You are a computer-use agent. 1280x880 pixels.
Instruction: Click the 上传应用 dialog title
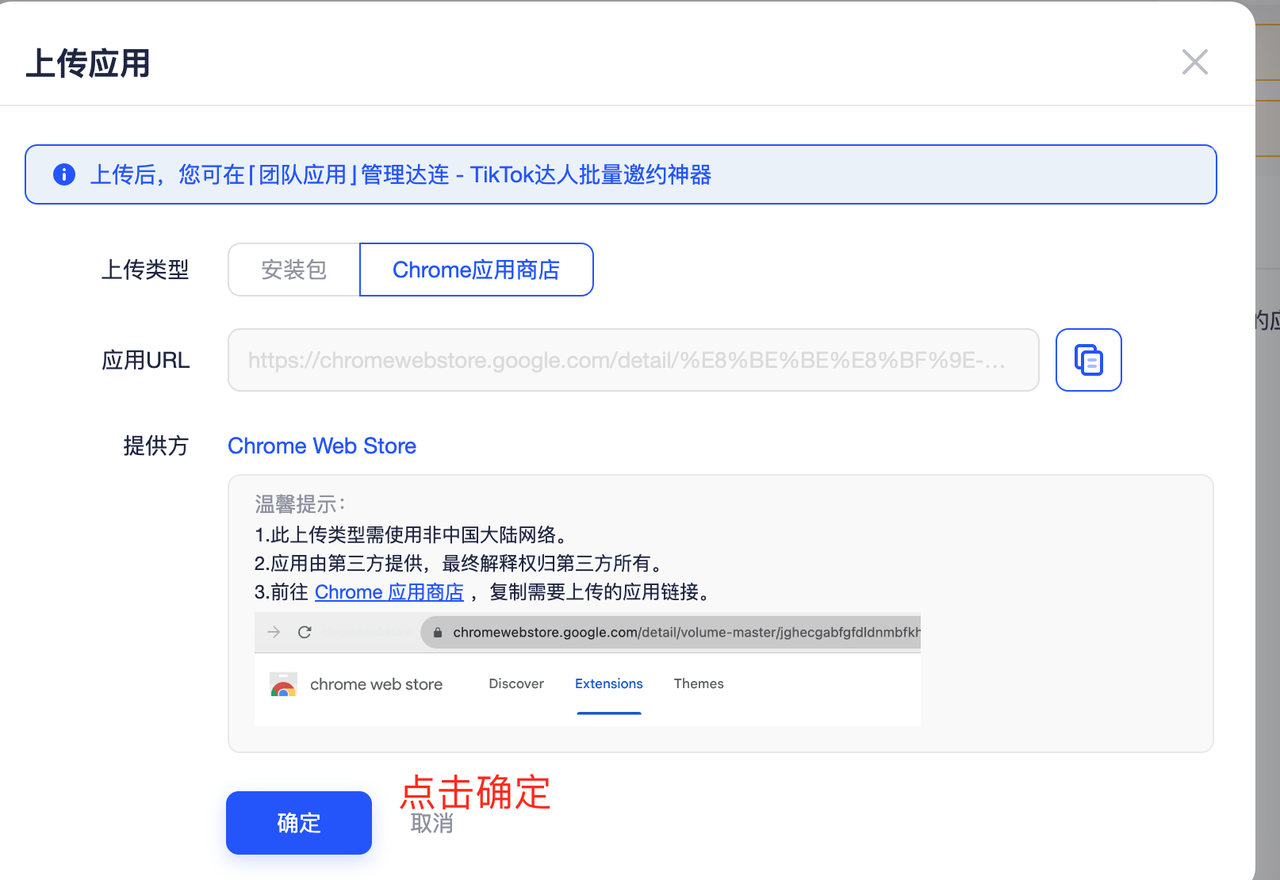tap(88, 63)
